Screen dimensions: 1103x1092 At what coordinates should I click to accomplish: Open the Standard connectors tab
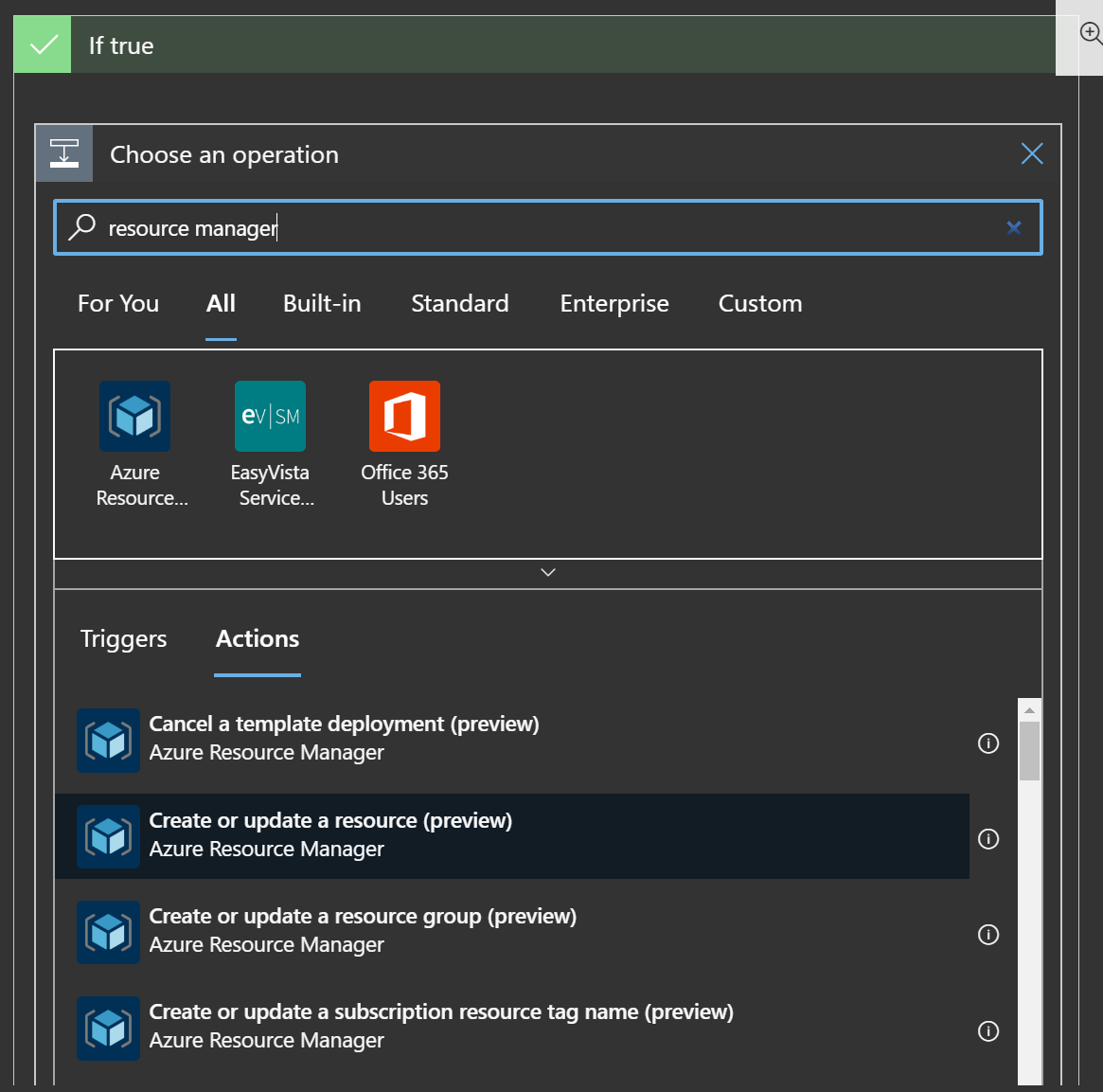[x=459, y=304]
